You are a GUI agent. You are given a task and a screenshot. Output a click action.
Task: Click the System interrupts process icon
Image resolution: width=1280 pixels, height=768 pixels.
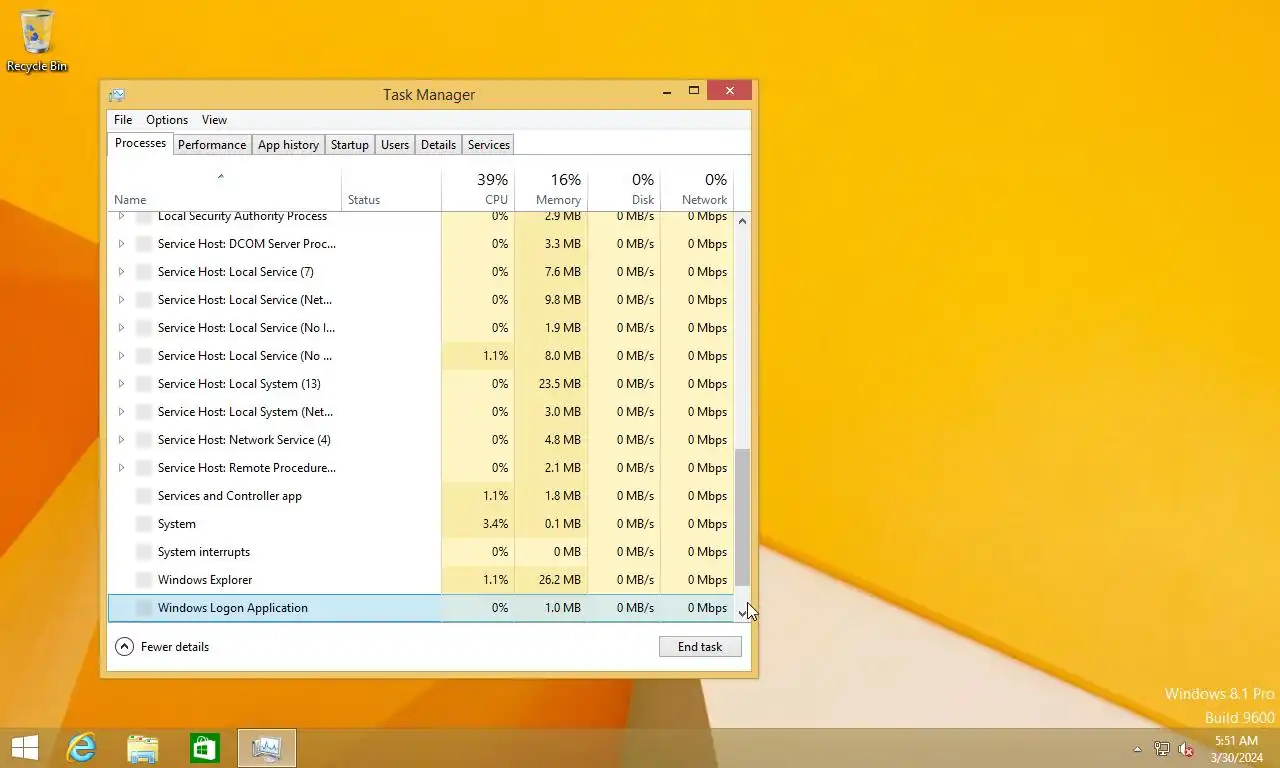pyautogui.click(x=144, y=552)
